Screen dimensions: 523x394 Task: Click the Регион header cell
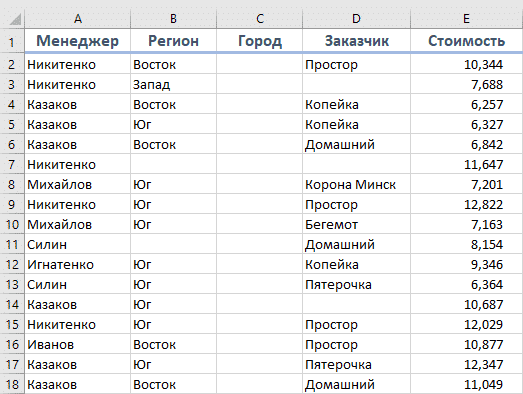pyautogui.click(x=173, y=41)
